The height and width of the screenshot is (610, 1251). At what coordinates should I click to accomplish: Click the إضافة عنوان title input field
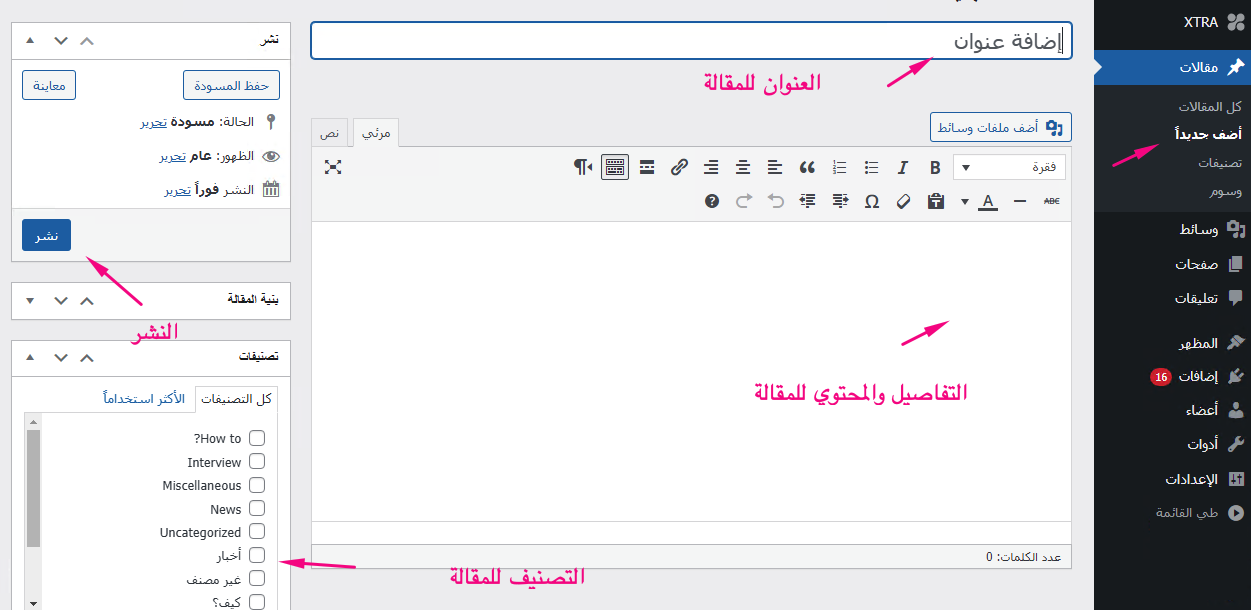click(x=690, y=41)
